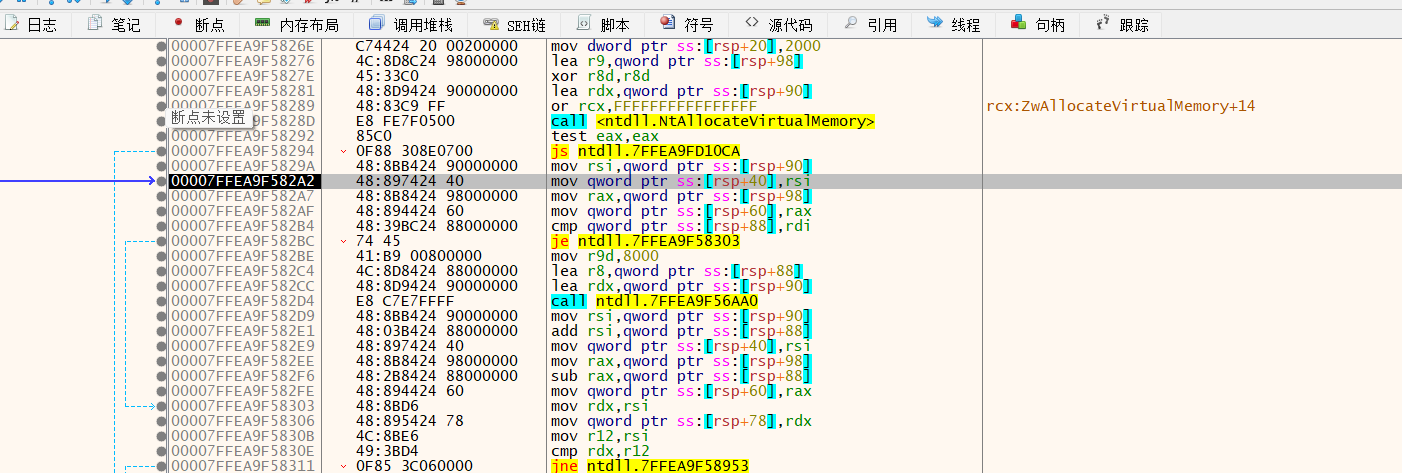
Task: Click the Call Stack tab icon
Action: click(376, 24)
